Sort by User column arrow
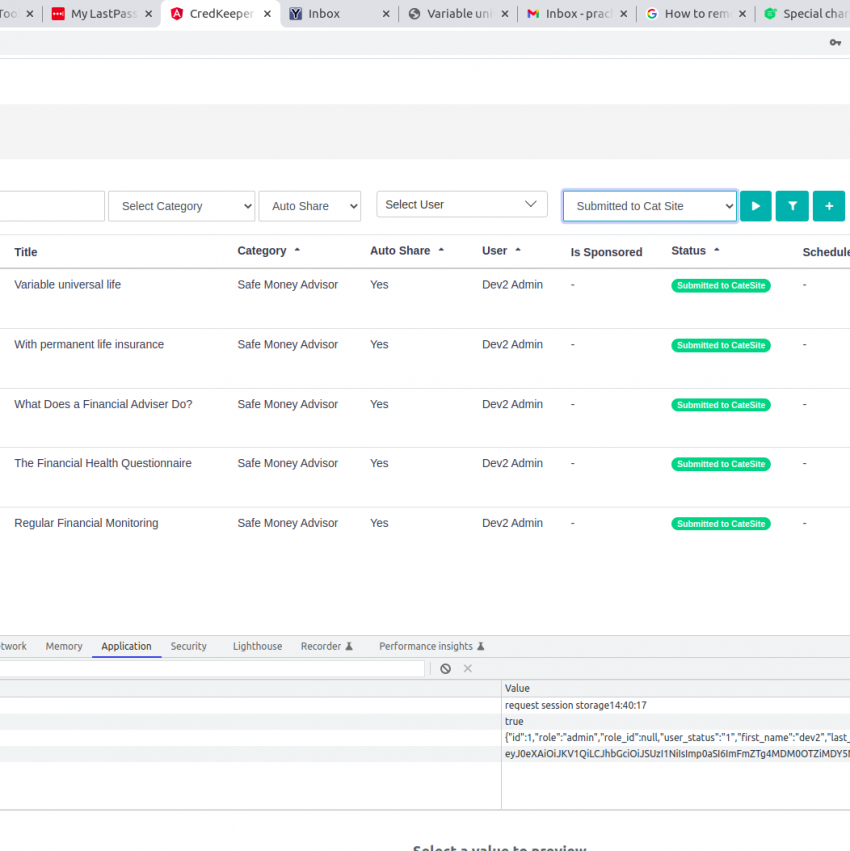The height and width of the screenshot is (851, 850). 518,250
